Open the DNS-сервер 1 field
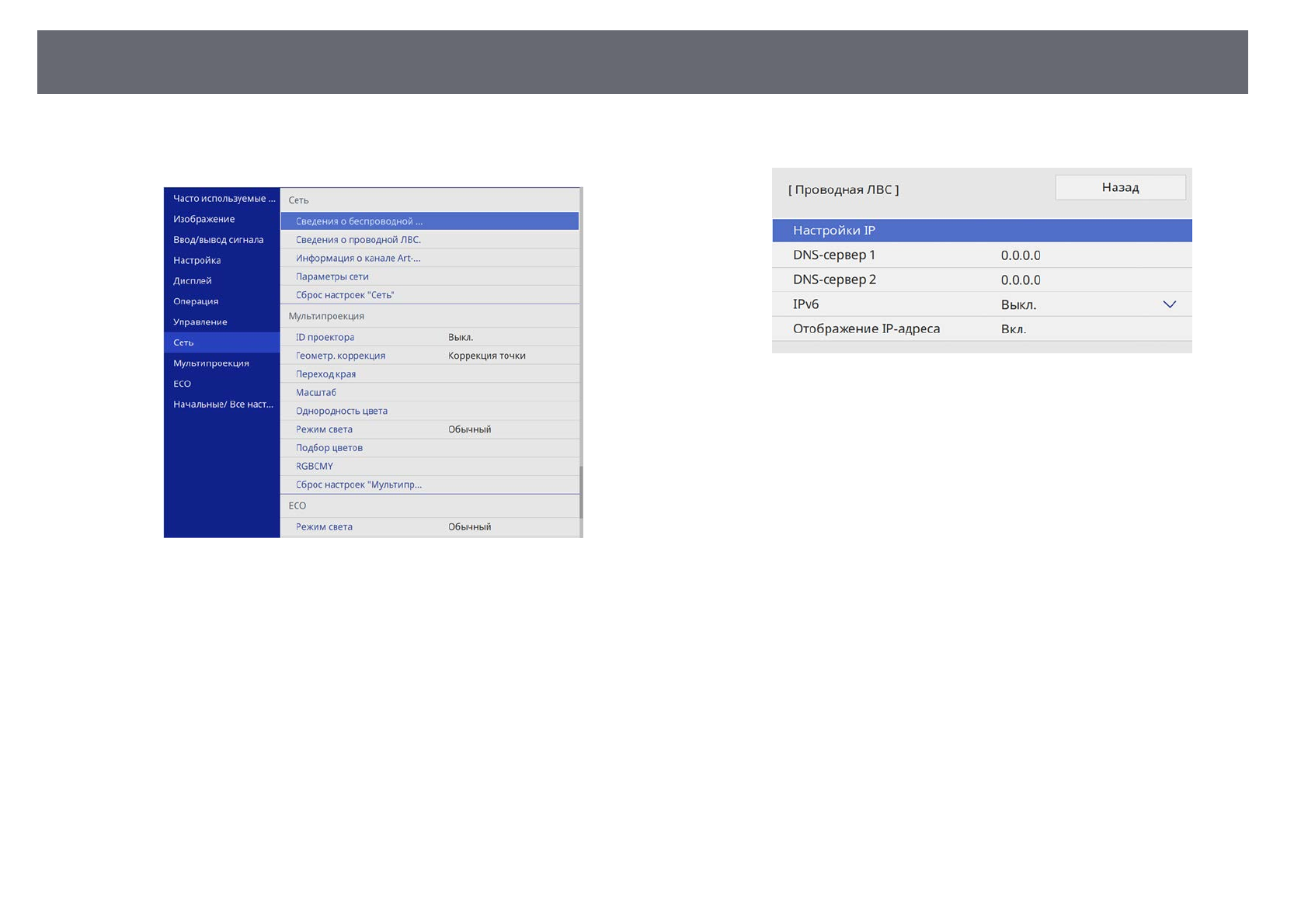 981,255
